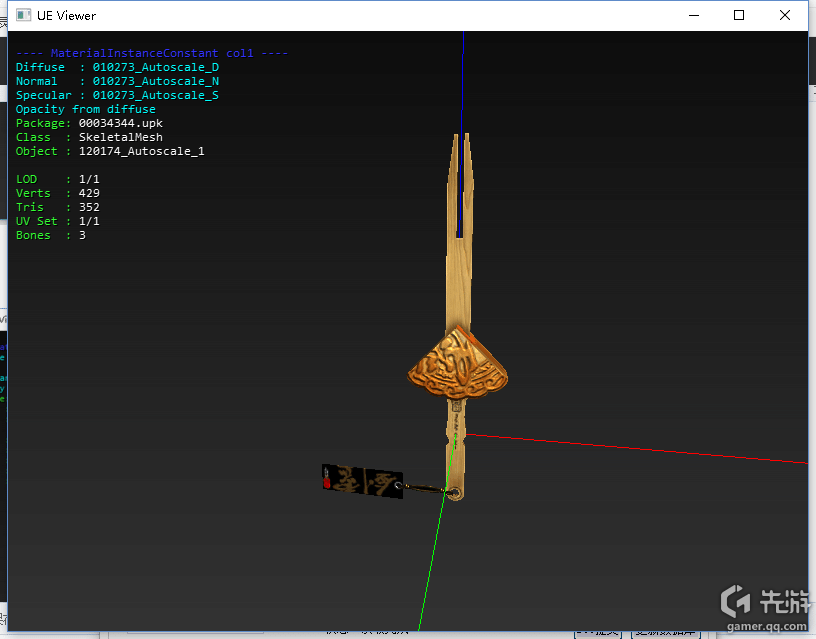The height and width of the screenshot is (639, 816).
Task: Maximize the UE Viewer window
Action: (739, 15)
